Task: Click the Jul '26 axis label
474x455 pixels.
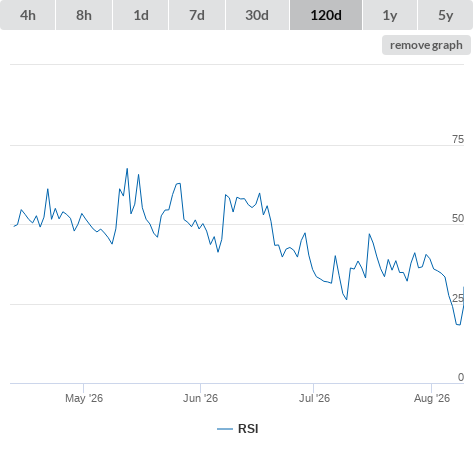Action: point(314,398)
